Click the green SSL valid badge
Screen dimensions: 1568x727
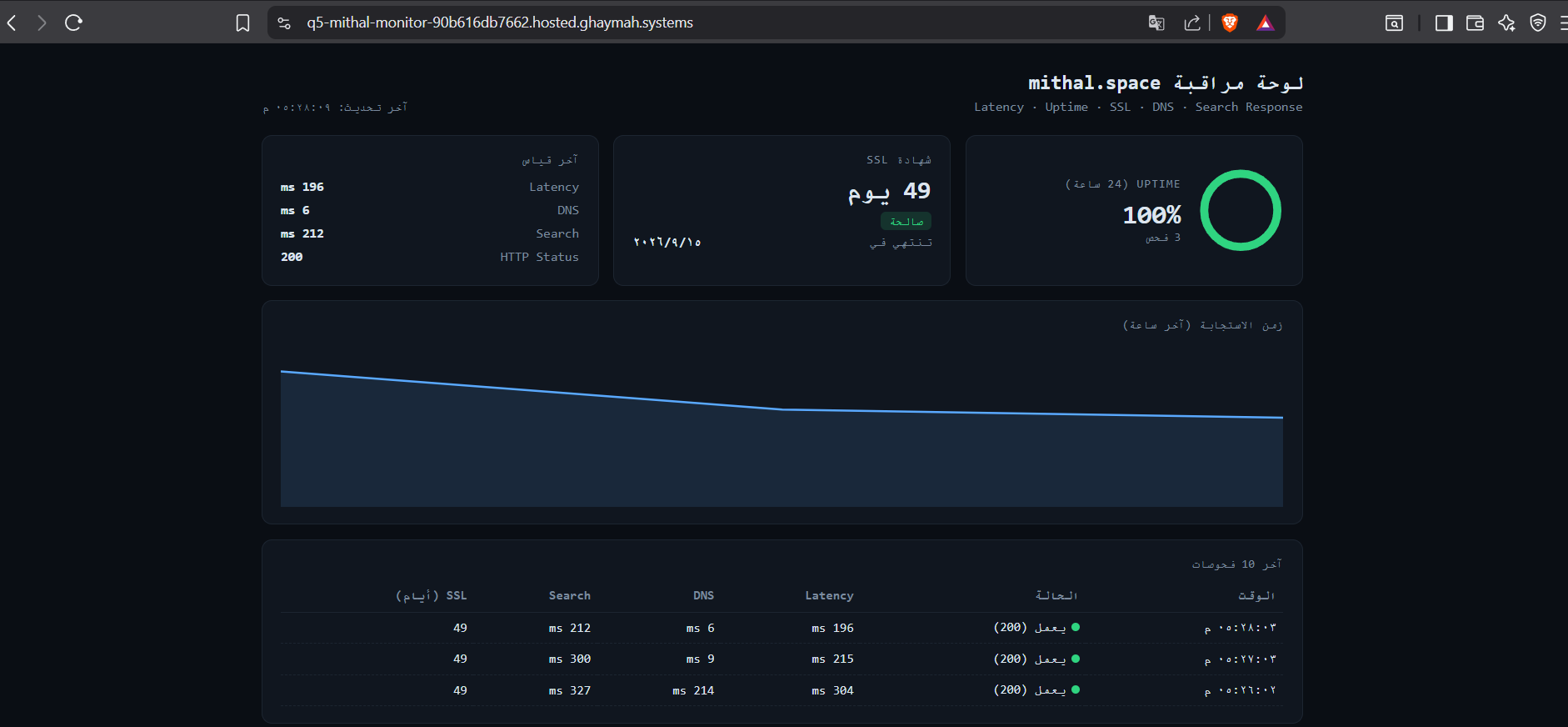click(x=906, y=221)
